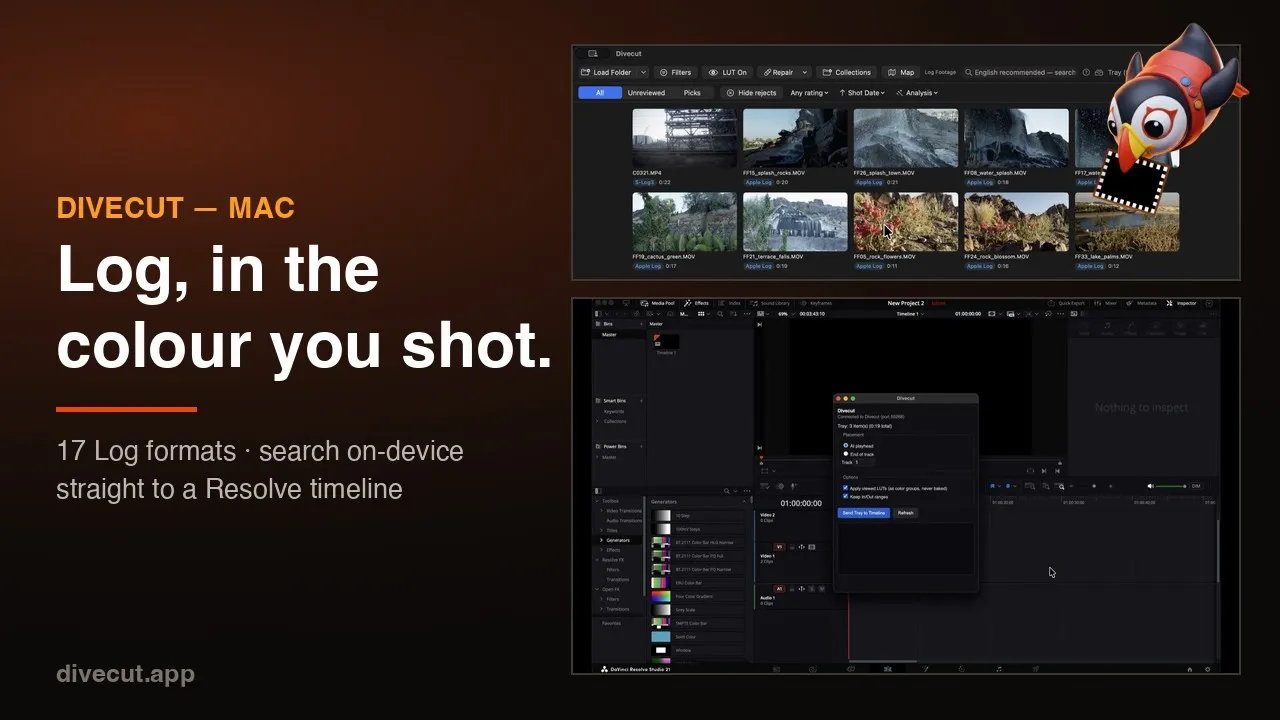
Task: Click the Resolve volume slider
Action: coord(1169,486)
